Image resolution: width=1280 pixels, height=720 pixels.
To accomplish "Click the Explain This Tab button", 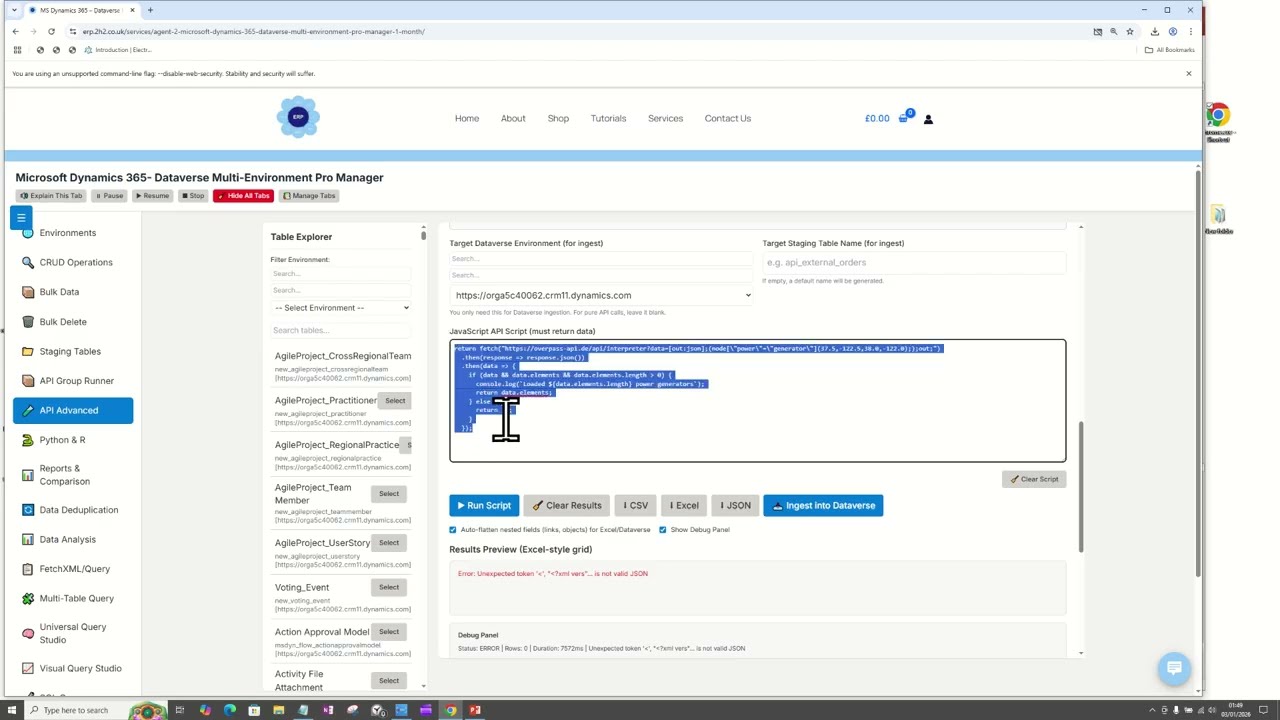I will coord(51,196).
